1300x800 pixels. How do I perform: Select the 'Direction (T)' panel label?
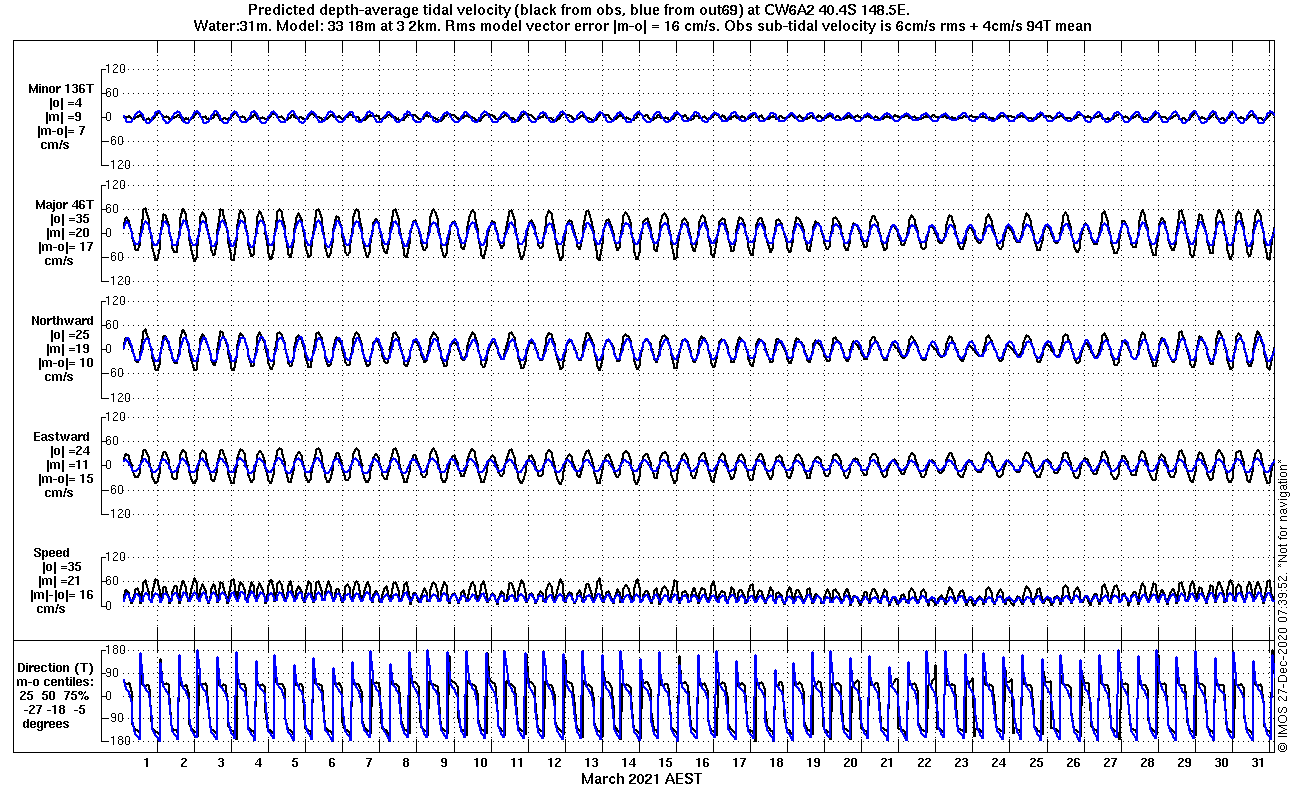(58, 667)
